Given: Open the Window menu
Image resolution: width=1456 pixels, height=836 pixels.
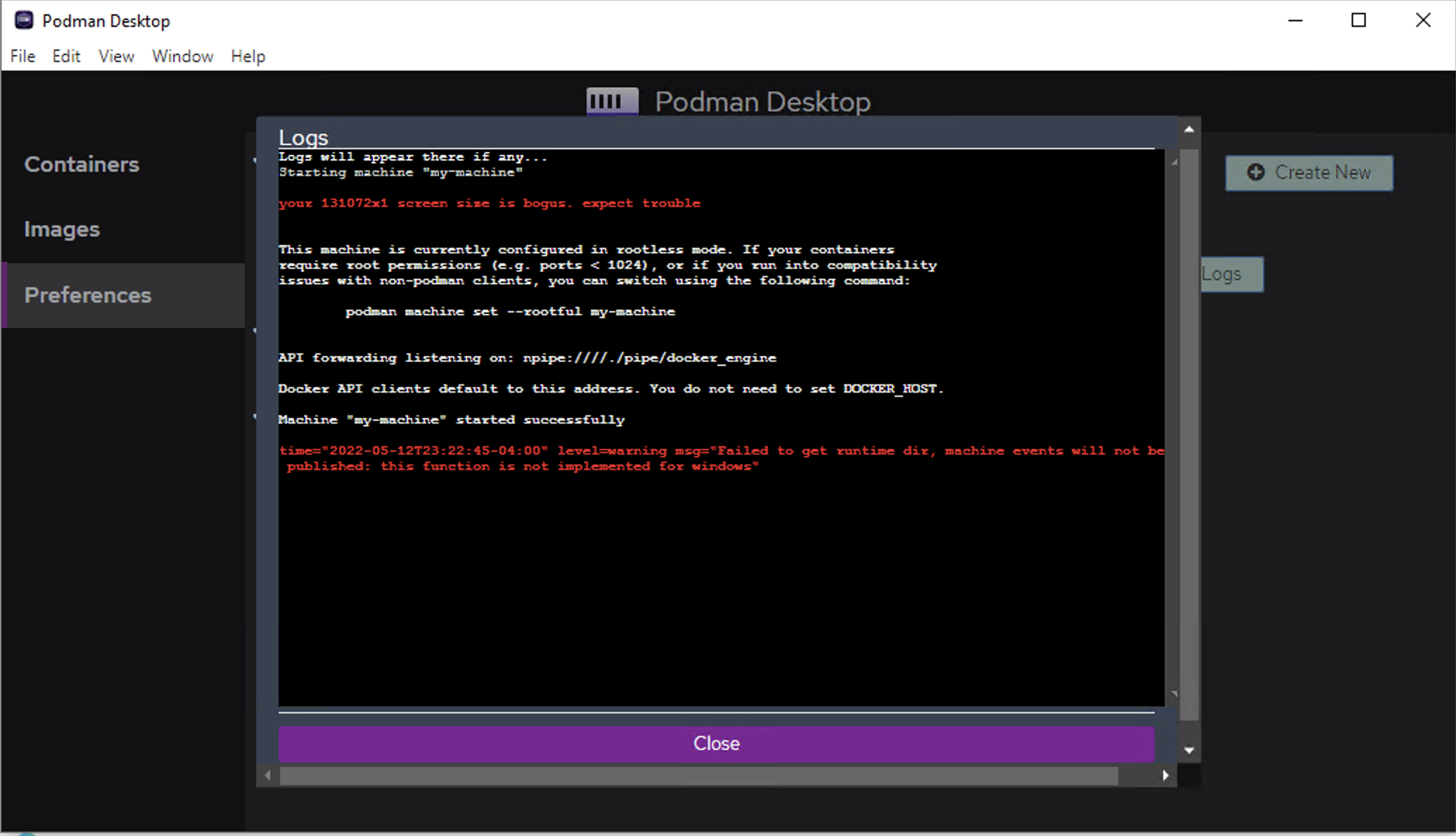Looking at the screenshot, I should point(182,56).
